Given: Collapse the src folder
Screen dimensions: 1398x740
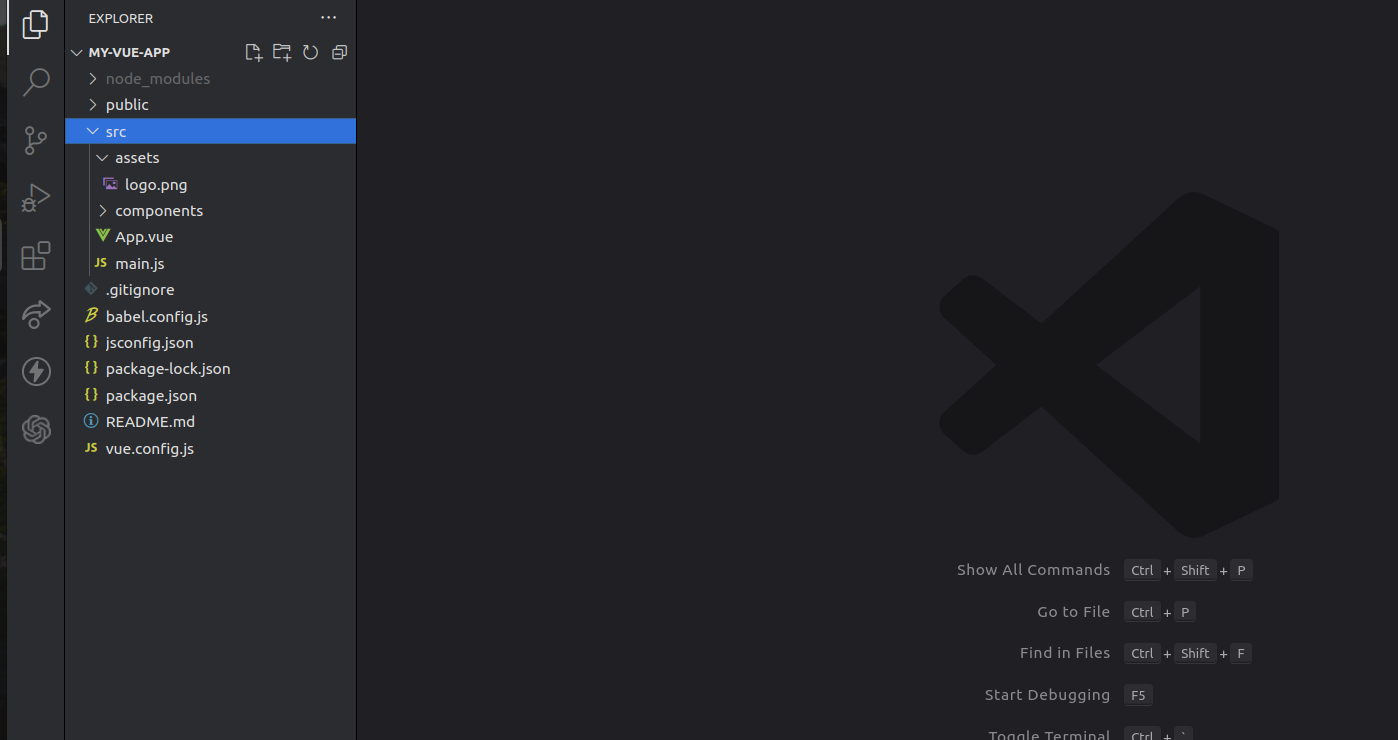Looking at the screenshot, I should pyautogui.click(x=93, y=131).
